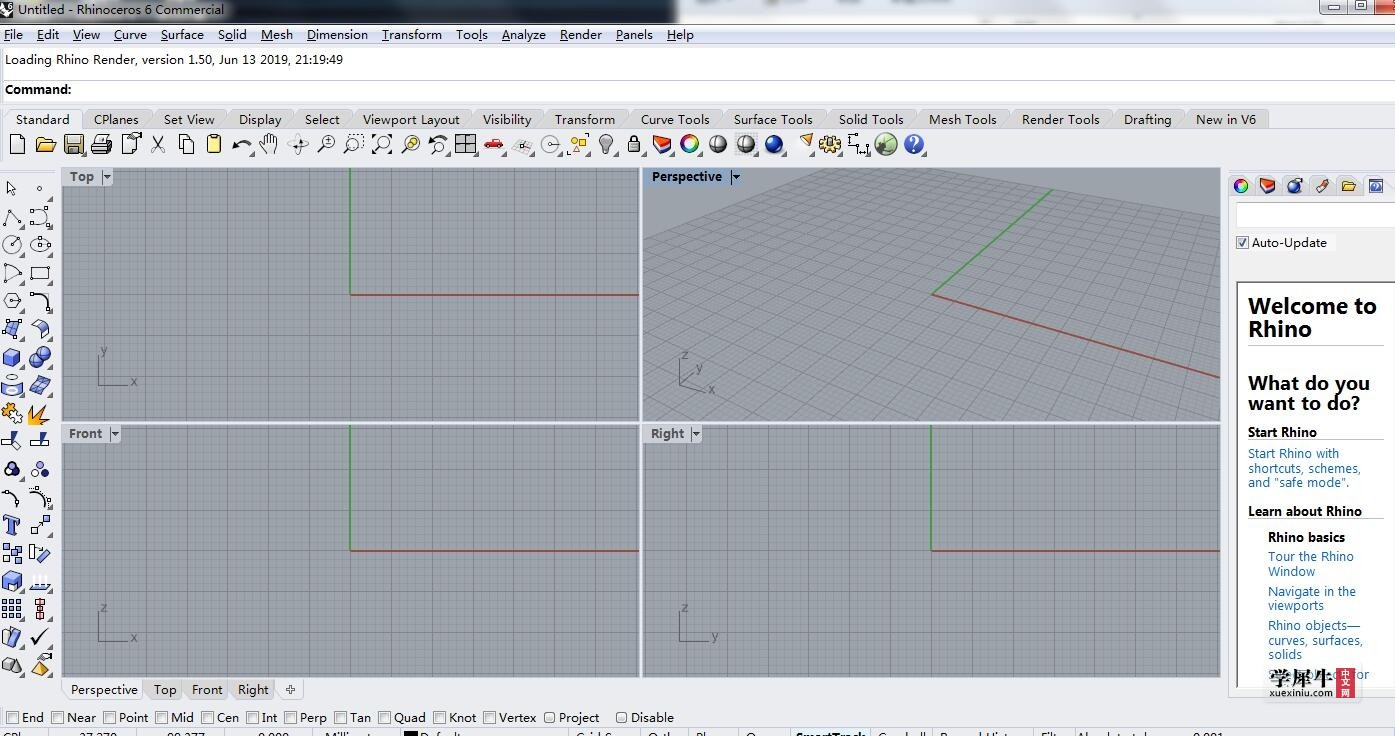Enable the Point osnap checkbox

click(108, 717)
